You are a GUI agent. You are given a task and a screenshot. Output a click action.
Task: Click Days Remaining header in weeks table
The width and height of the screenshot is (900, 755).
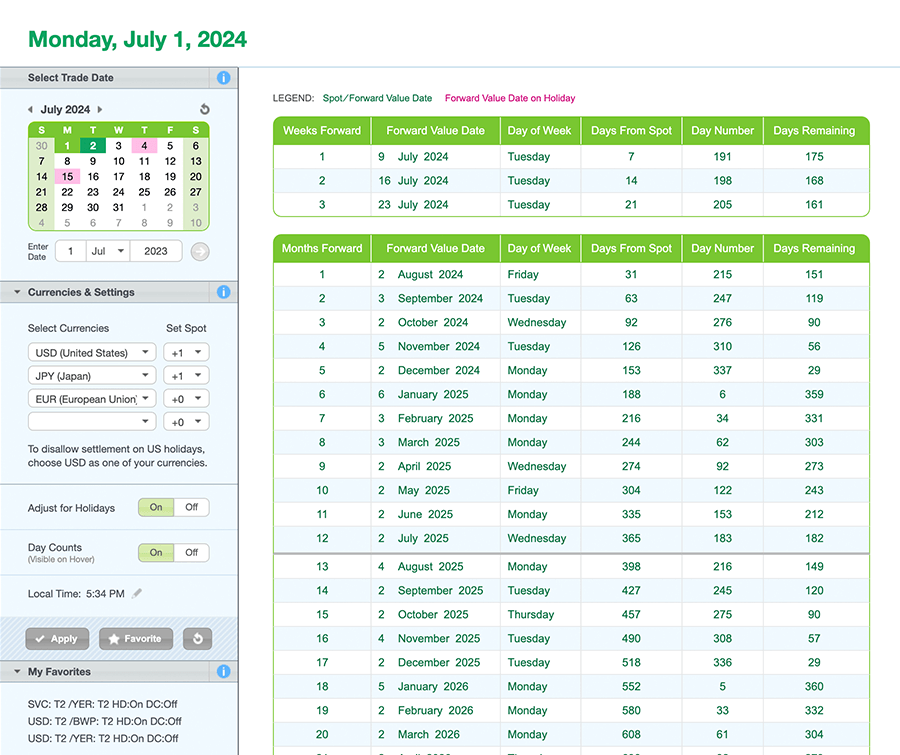pyautogui.click(x=814, y=131)
